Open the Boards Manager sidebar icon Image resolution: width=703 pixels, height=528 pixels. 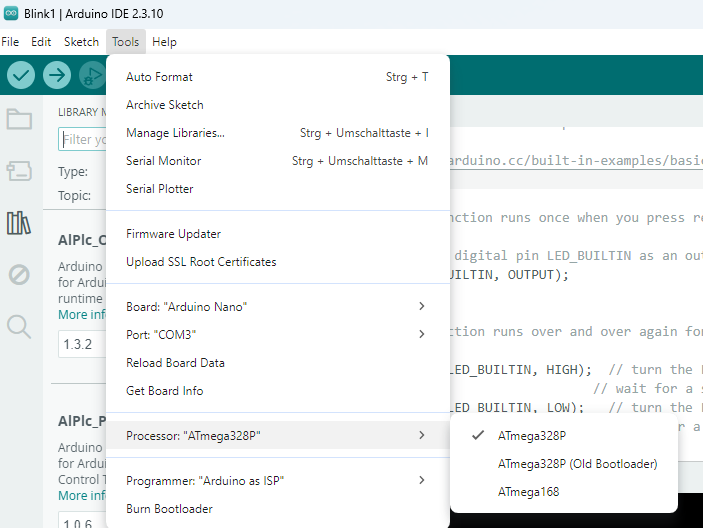coord(19,171)
